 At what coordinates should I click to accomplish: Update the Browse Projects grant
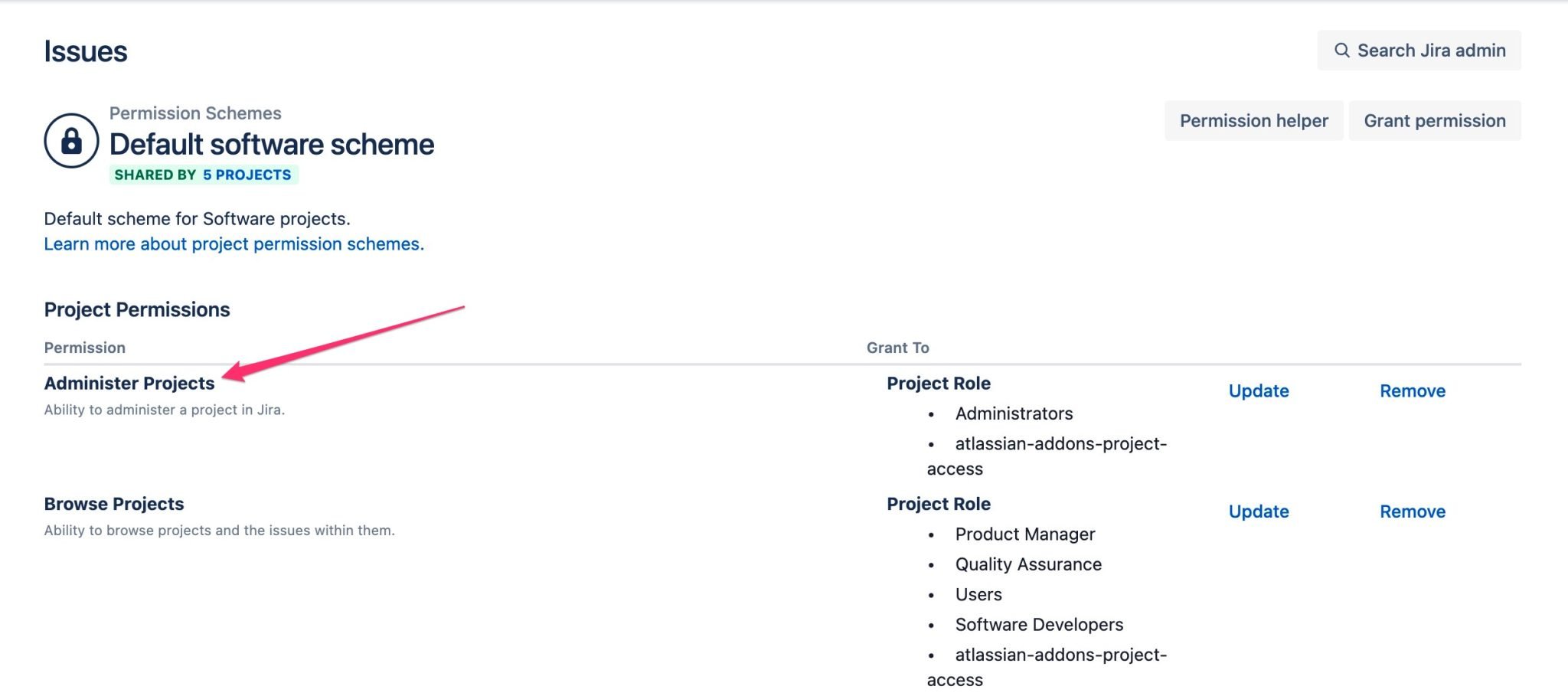click(1259, 511)
